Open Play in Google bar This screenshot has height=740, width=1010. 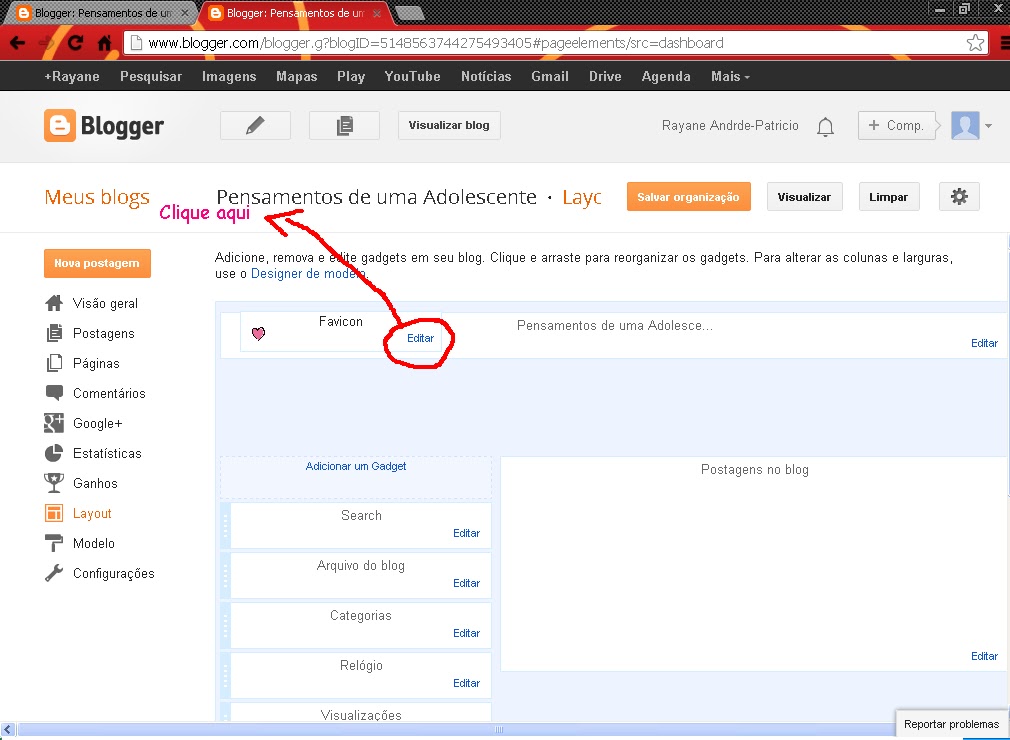coord(351,77)
